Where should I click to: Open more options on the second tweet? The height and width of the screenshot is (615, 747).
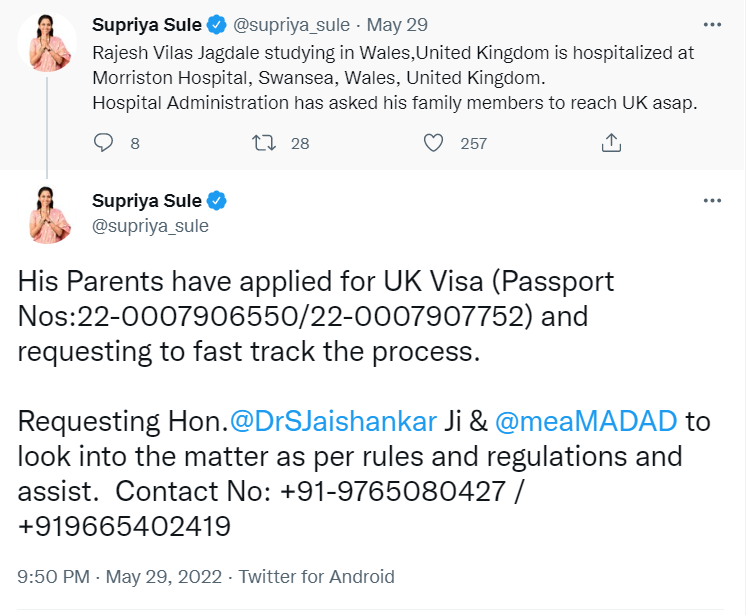(x=711, y=201)
